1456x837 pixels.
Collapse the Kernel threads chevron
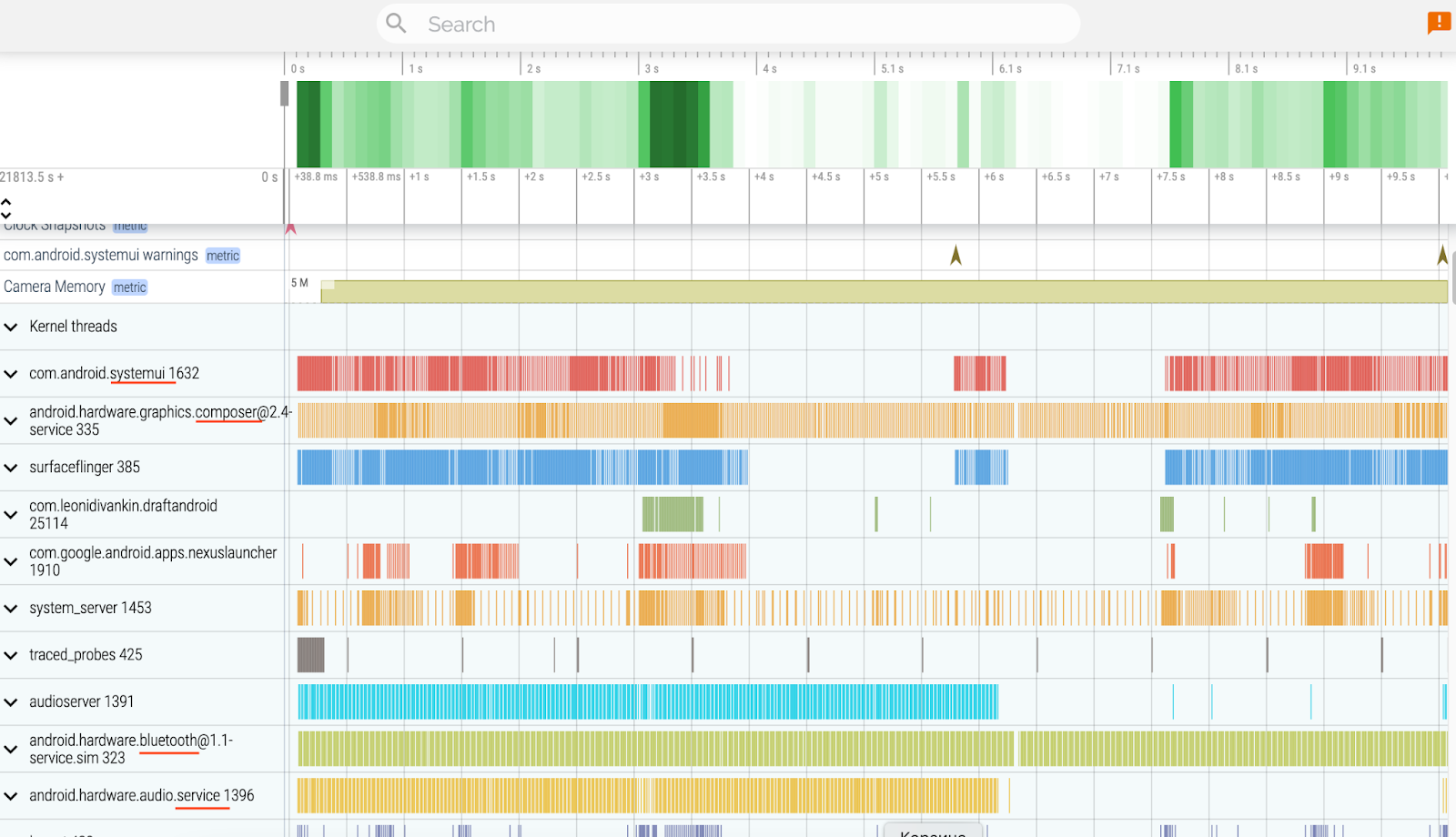pos(11,327)
